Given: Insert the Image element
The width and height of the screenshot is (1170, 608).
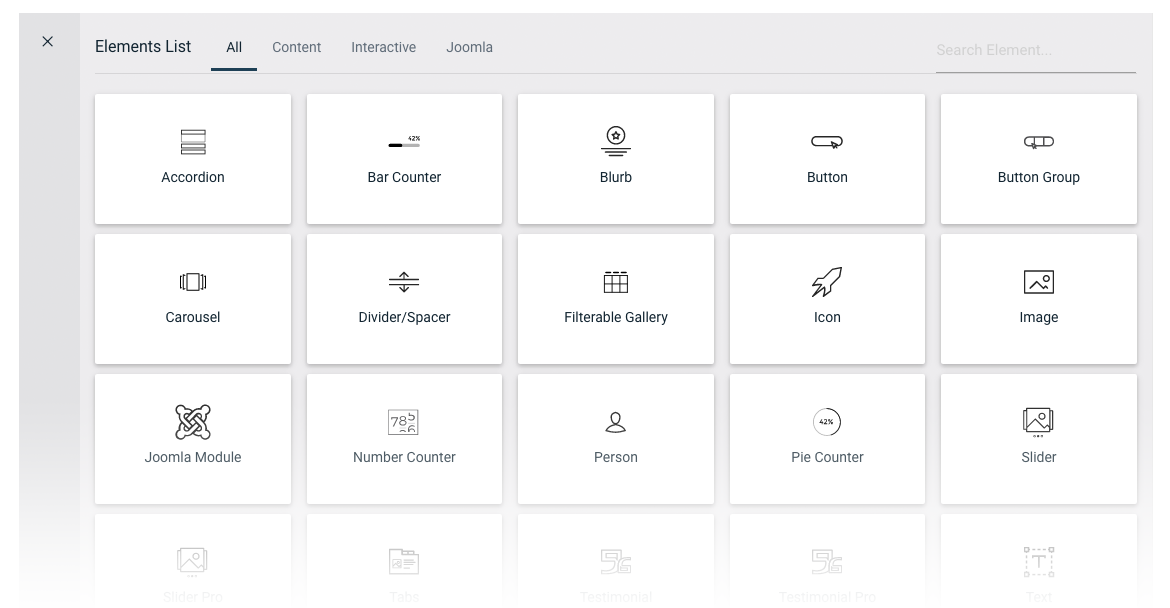Looking at the screenshot, I should click(x=1039, y=299).
